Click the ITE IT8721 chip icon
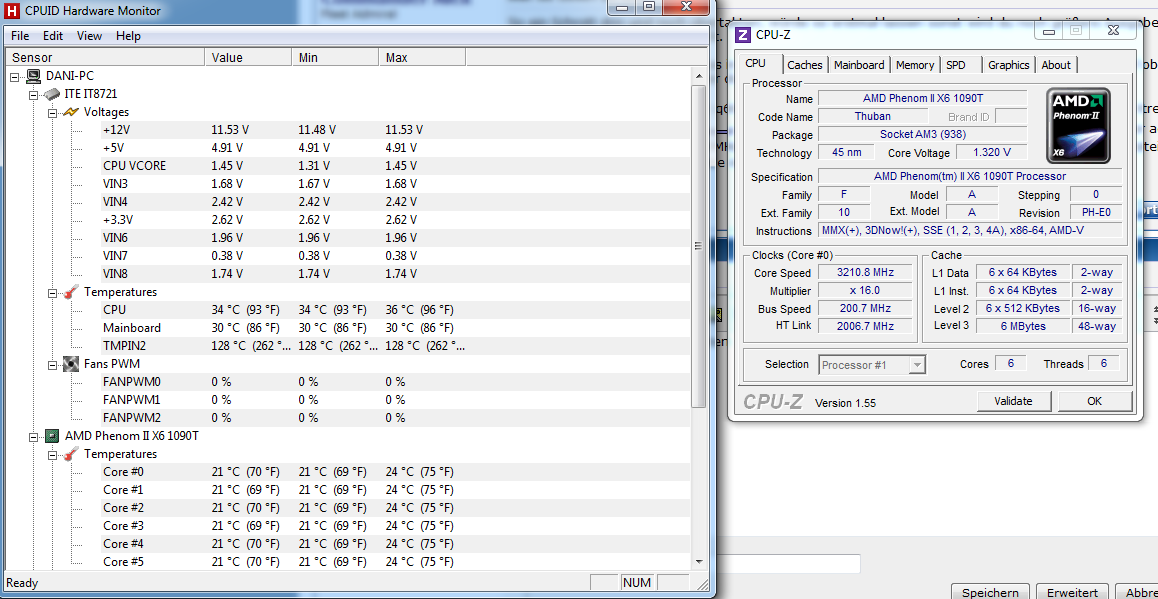This screenshot has height=599, width=1158. pyautogui.click(x=52, y=94)
